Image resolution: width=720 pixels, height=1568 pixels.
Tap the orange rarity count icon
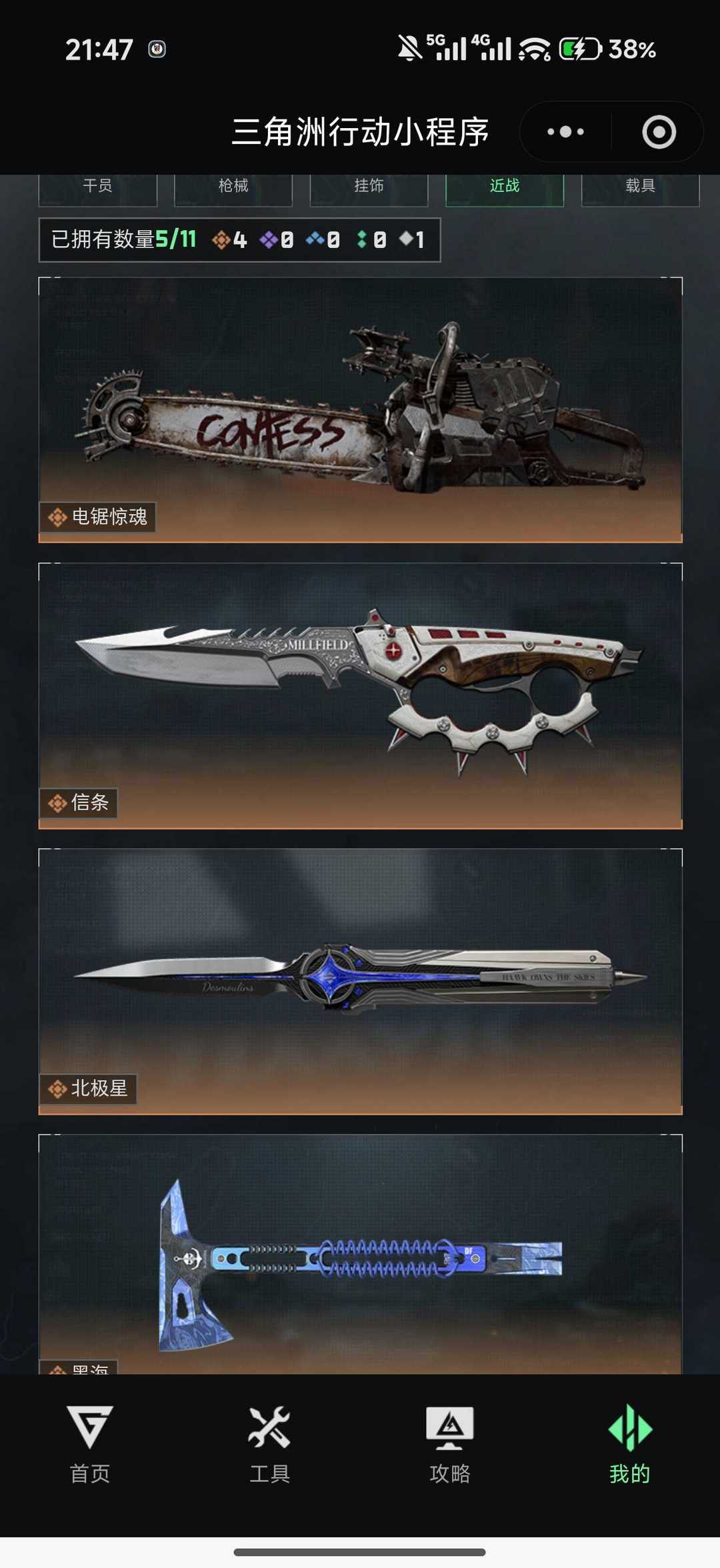[x=221, y=239]
